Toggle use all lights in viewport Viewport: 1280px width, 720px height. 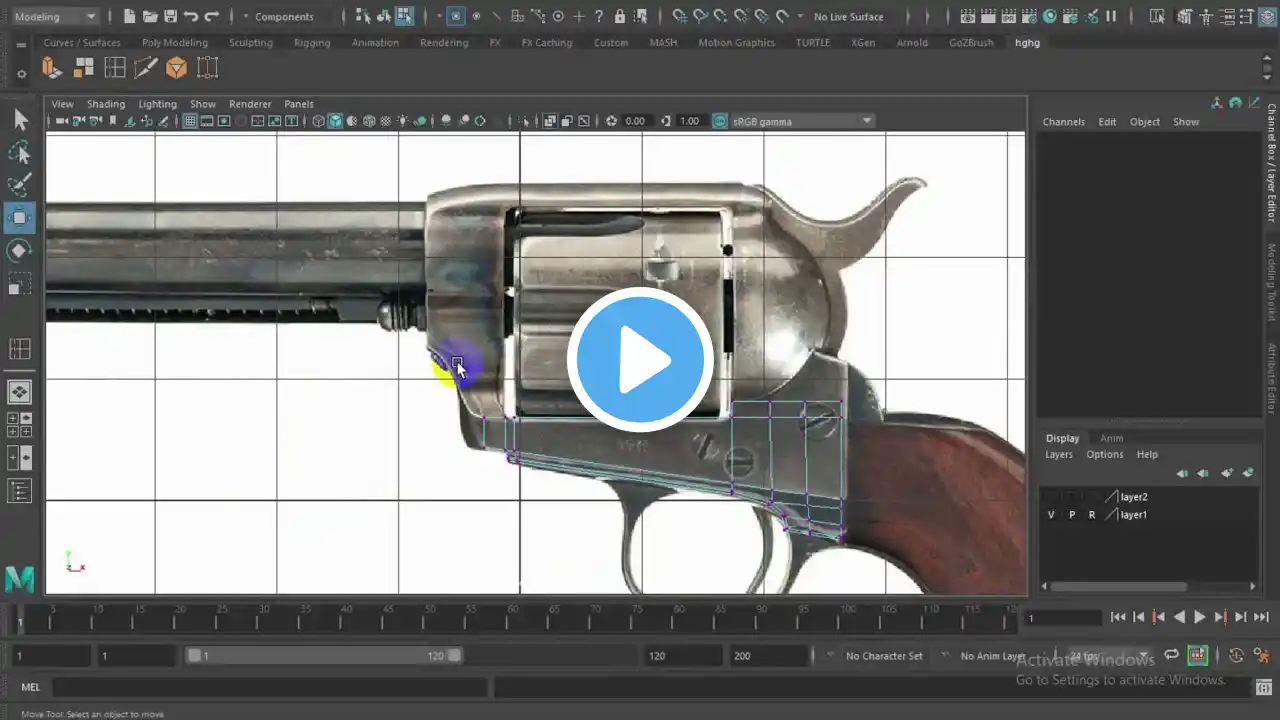(402, 121)
